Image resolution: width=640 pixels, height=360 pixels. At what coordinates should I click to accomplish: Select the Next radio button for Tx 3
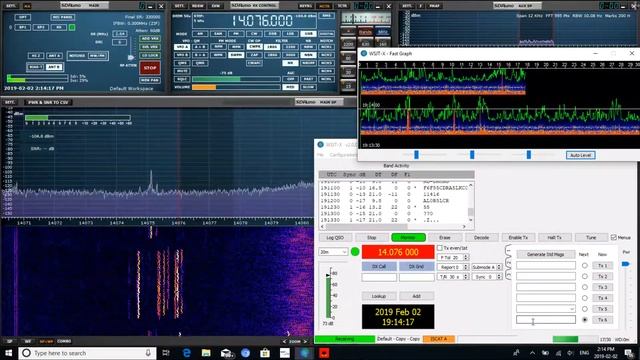tap(584, 287)
